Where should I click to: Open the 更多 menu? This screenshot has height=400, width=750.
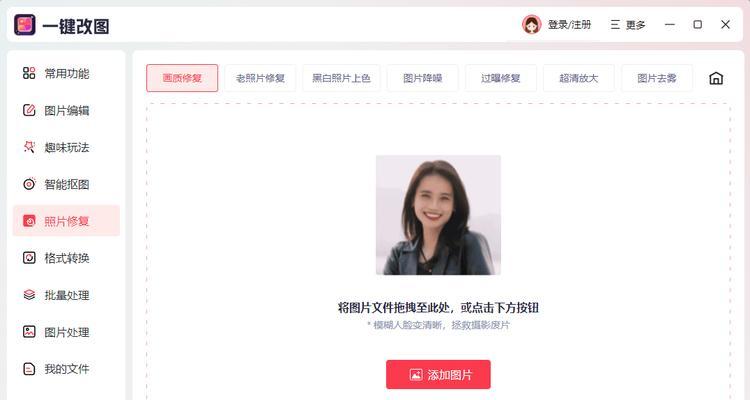click(628, 25)
